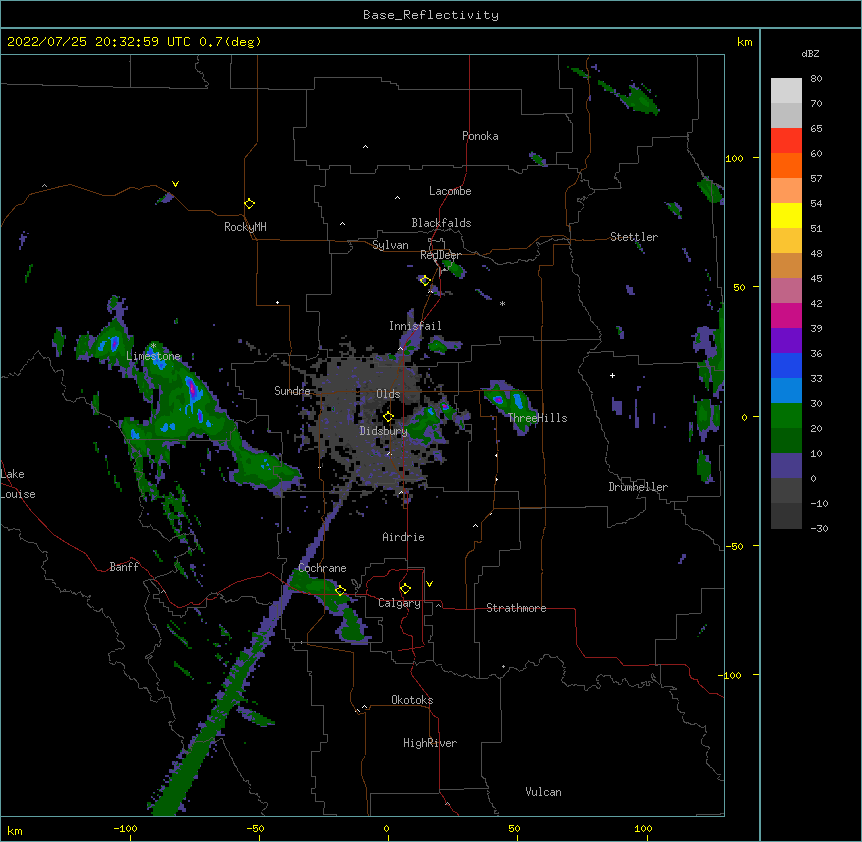This screenshot has width=862, height=842.
Task: Select the Innisfail label
Action: point(415,326)
